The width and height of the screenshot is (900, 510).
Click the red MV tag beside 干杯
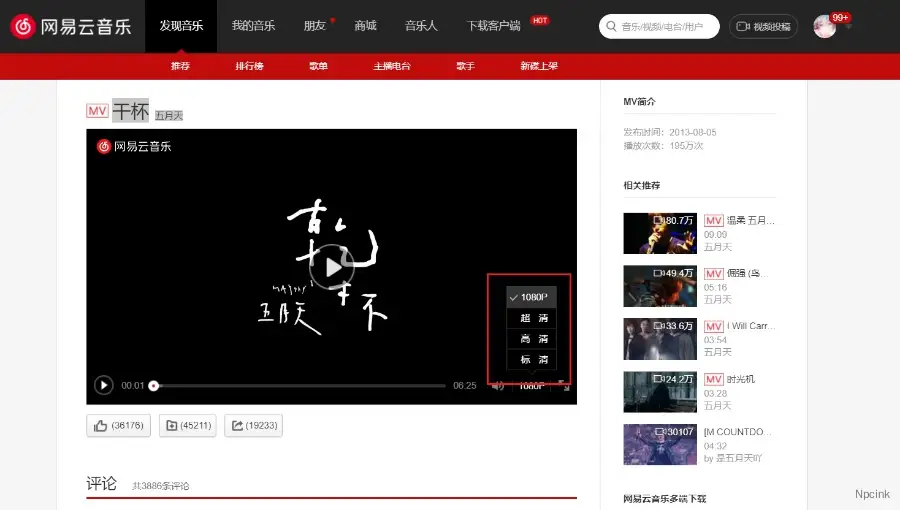click(97, 111)
